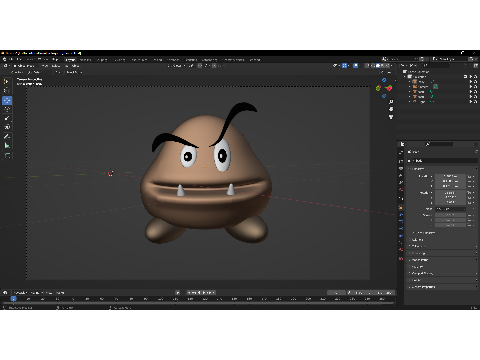Click the Location X value field

click(x=450, y=176)
